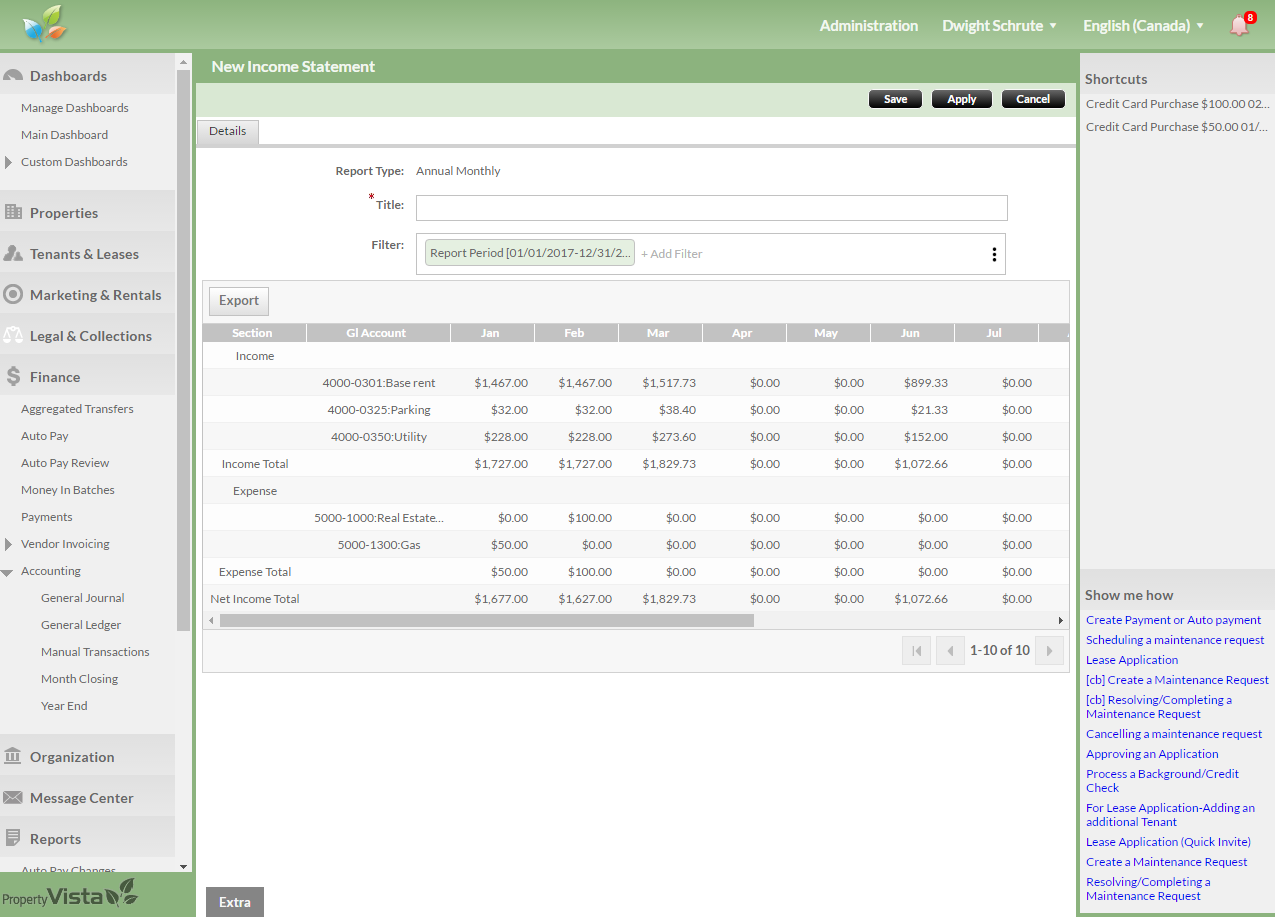Select the Details tab
This screenshot has height=917, width=1275.
227,131
